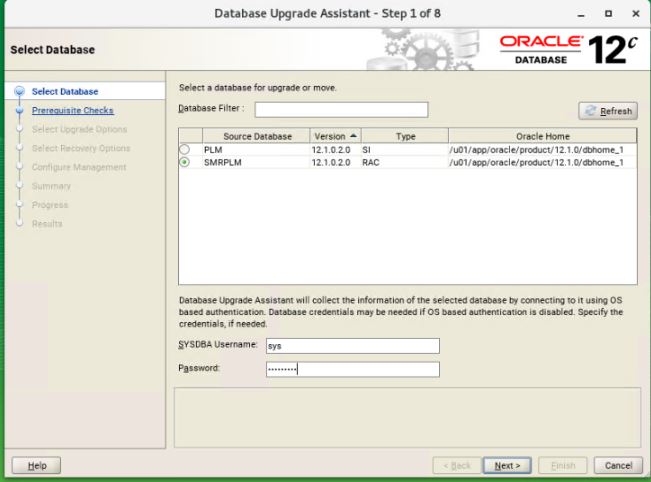
Task: Proceed with the Next button
Action: (x=507, y=465)
